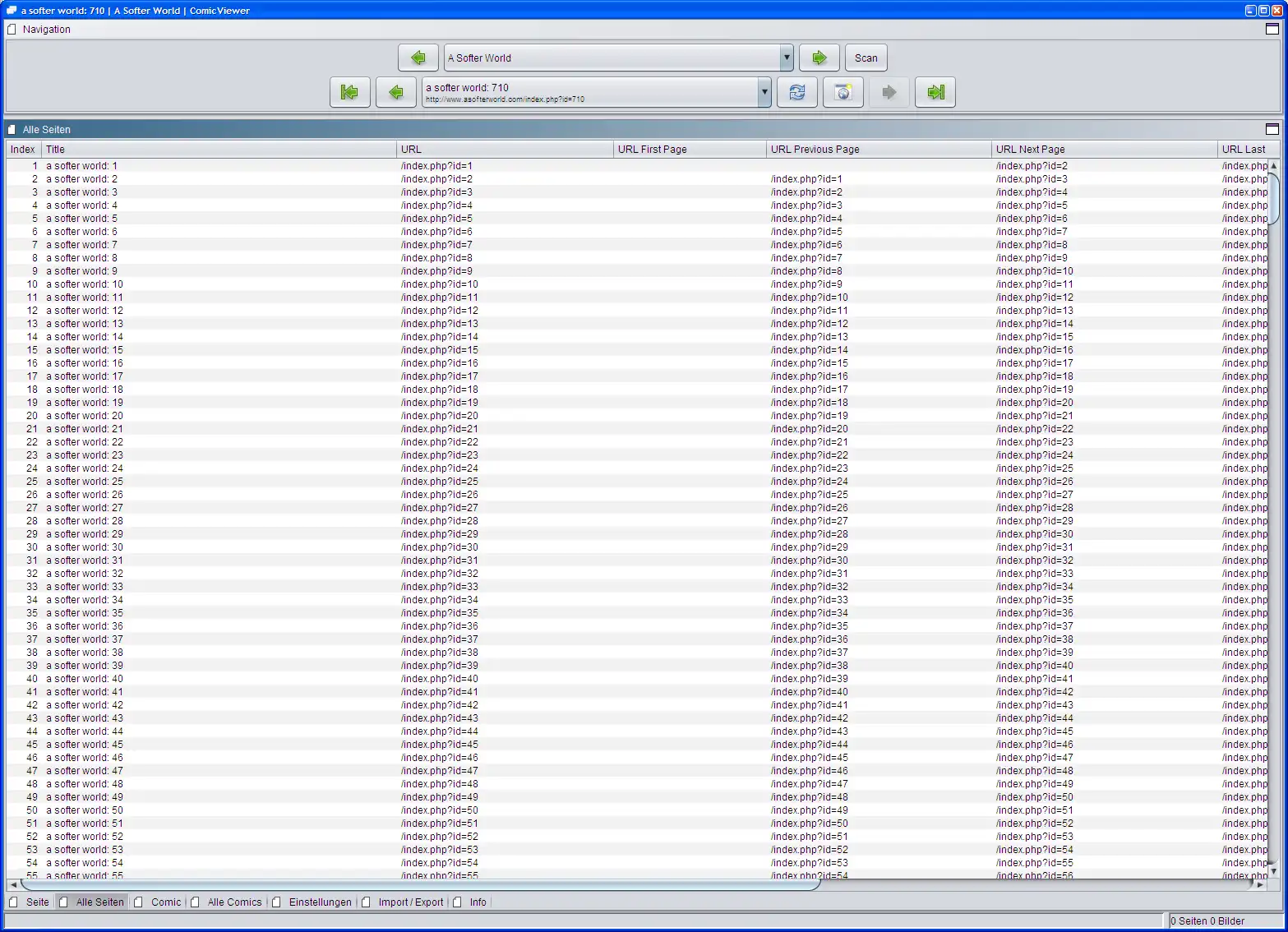Select the row titled 'a softer world: 1'

(x=637, y=165)
